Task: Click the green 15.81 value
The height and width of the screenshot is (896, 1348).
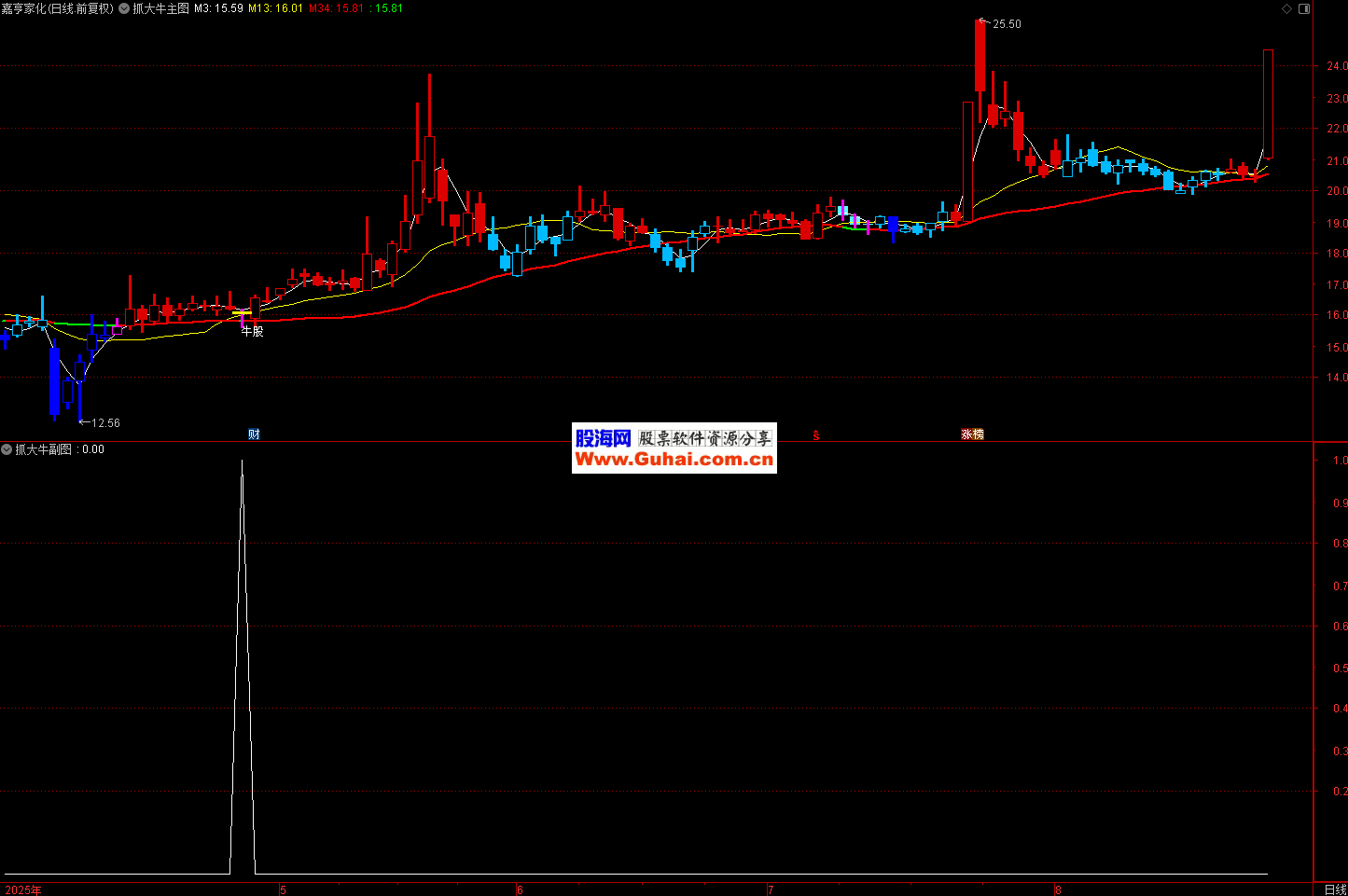Action: pyautogui.click(x=388, y=8)
